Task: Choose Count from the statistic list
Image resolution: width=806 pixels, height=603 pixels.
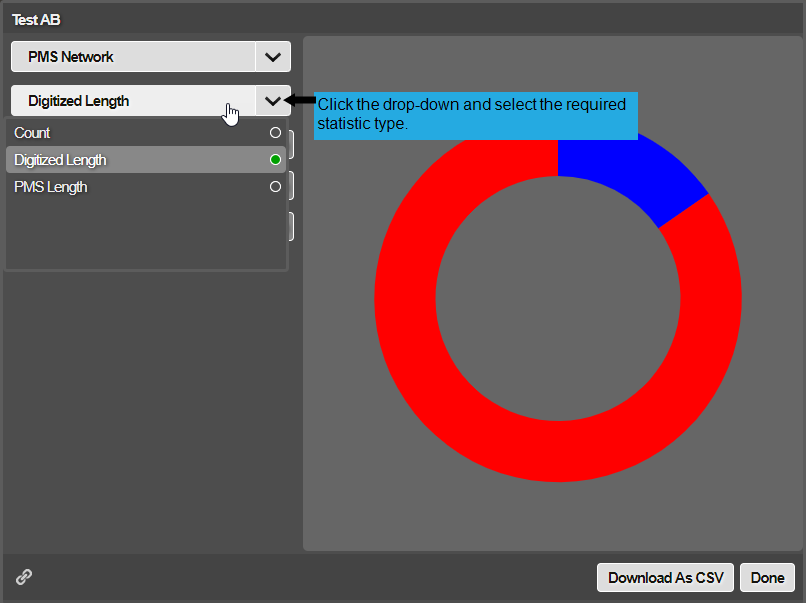Action: pos(33,133)
